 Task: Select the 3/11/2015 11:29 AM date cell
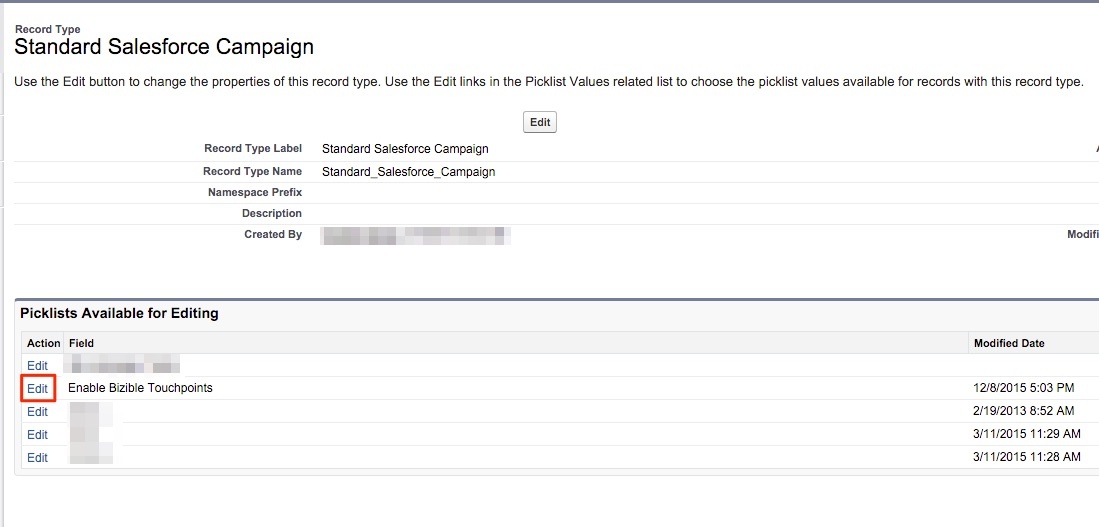click(x=1027, y=434)
